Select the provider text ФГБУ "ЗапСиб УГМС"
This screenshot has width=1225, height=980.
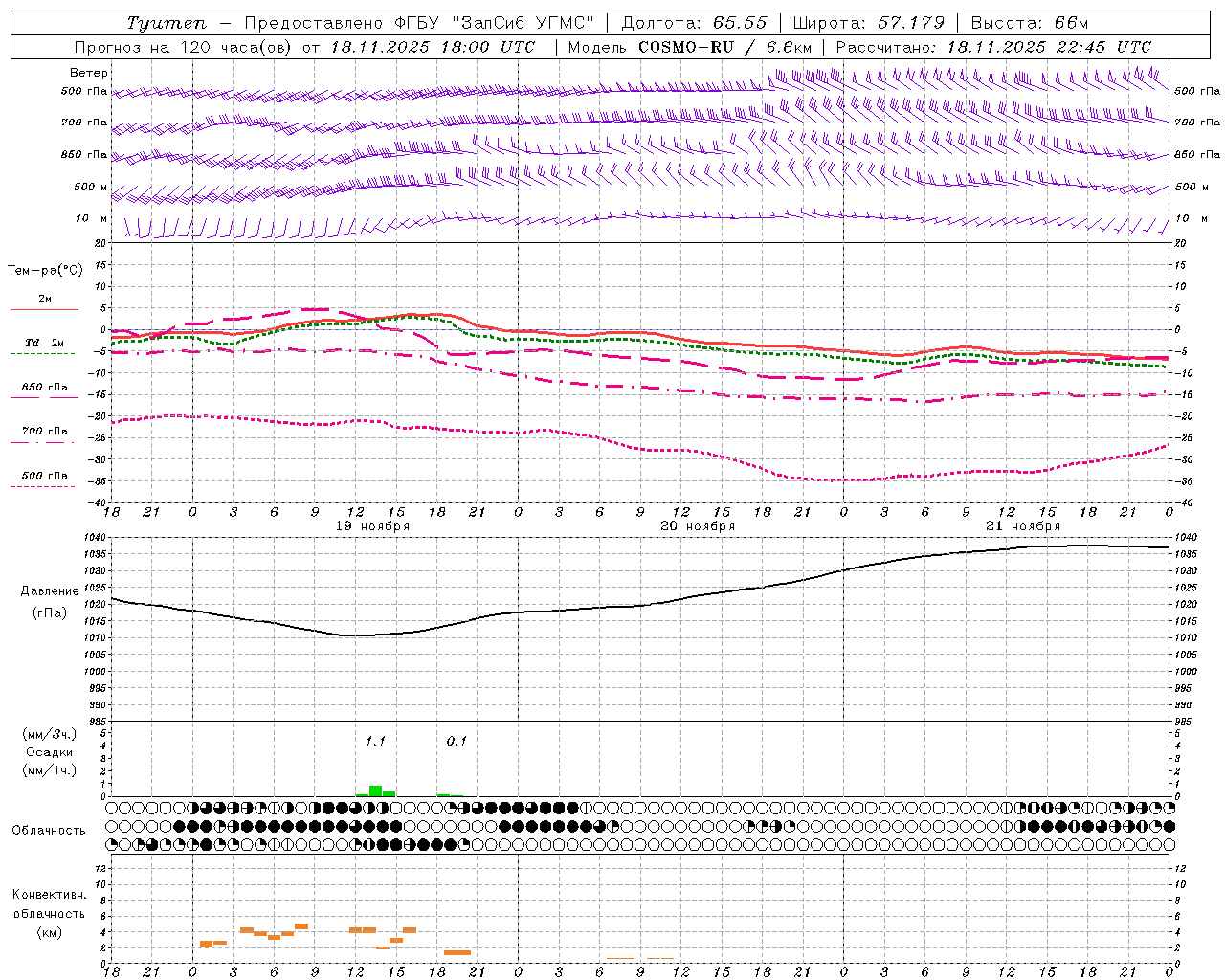(494, 23)
